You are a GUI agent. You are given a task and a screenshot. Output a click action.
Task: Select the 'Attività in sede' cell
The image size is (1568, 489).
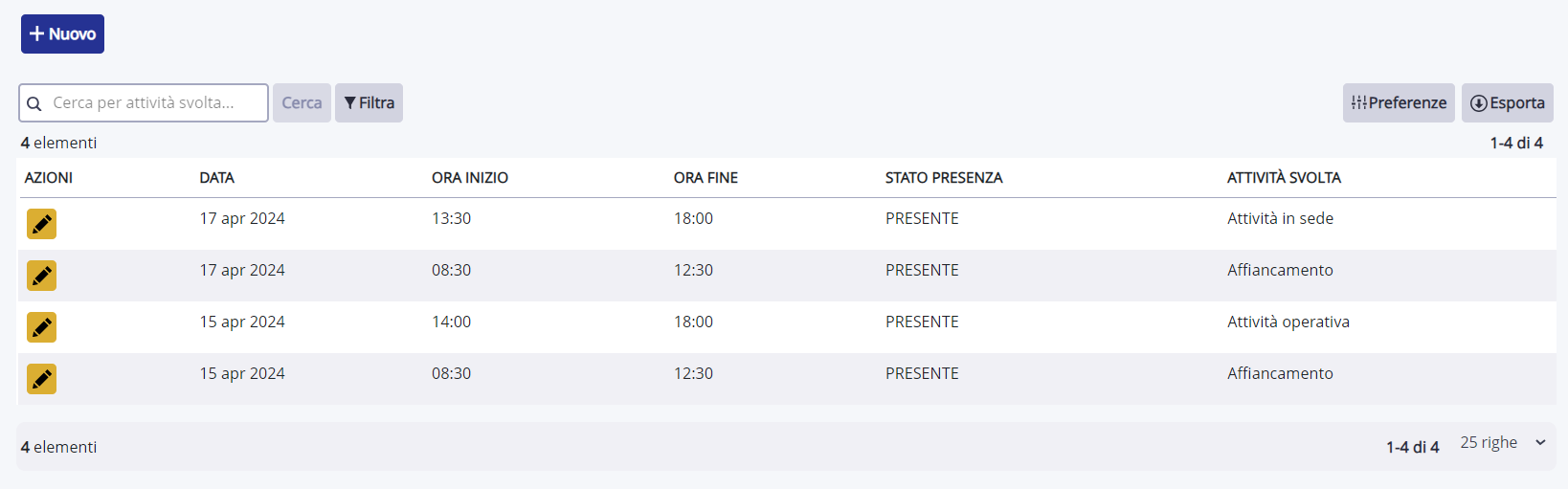click(1280, 218)
